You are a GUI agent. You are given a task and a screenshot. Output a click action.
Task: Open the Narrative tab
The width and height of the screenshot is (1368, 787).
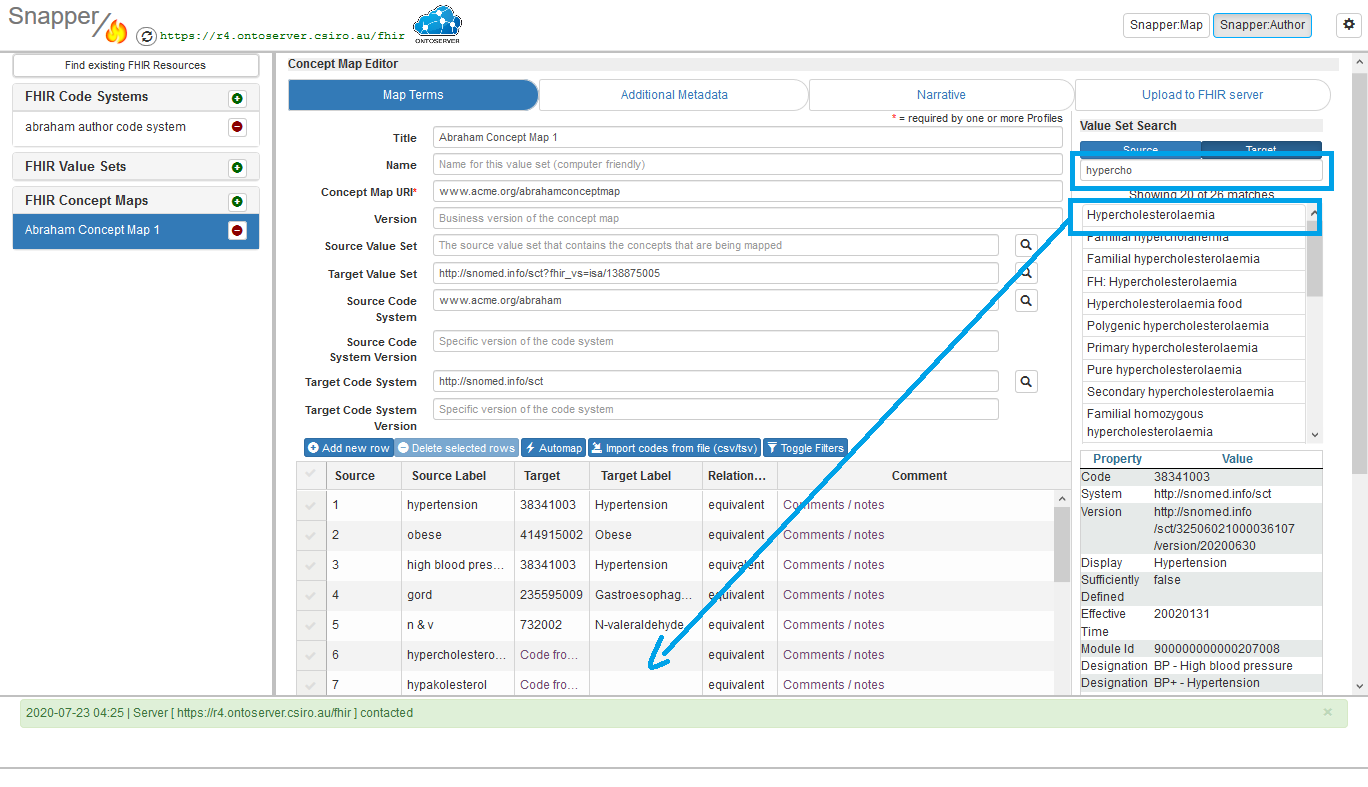(x=941, y=95)
